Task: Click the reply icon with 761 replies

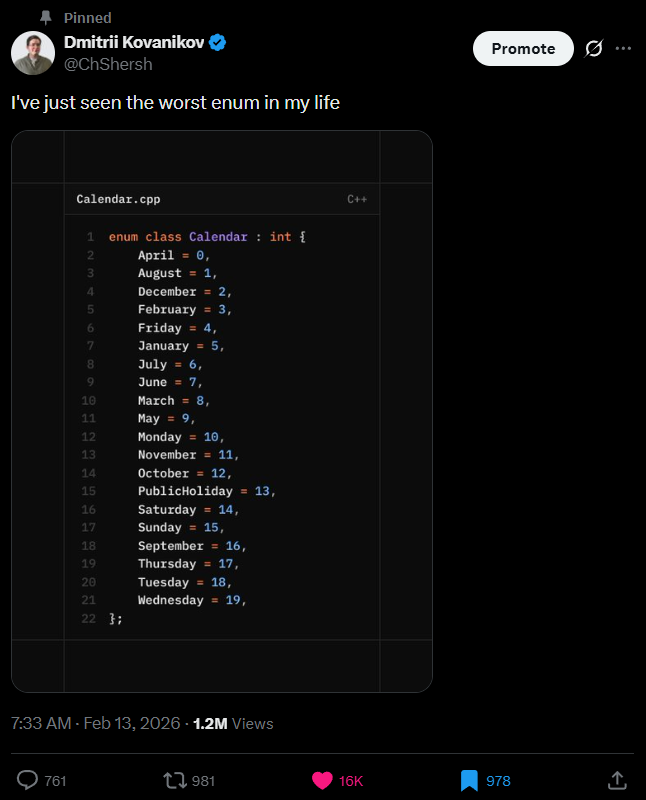Action: point(28,780)
